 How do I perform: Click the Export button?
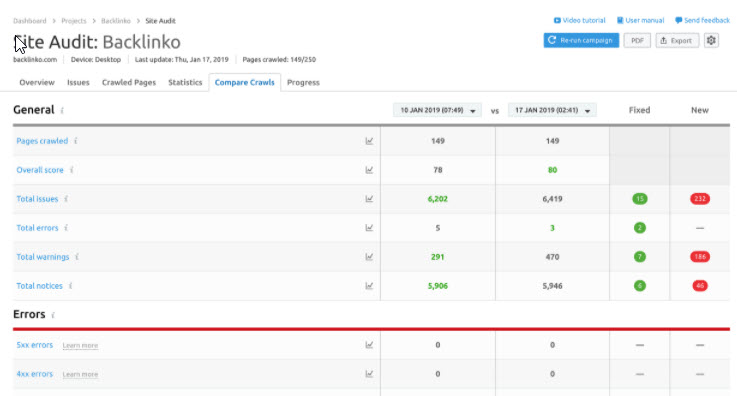[677, 40]
